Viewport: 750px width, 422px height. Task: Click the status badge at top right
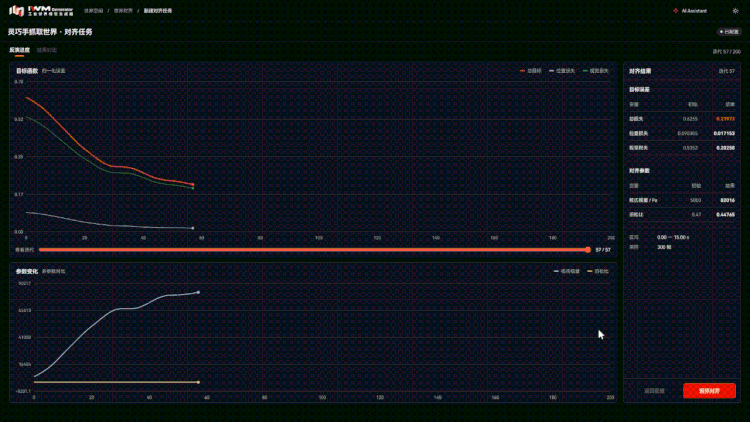tap(729, 32)
